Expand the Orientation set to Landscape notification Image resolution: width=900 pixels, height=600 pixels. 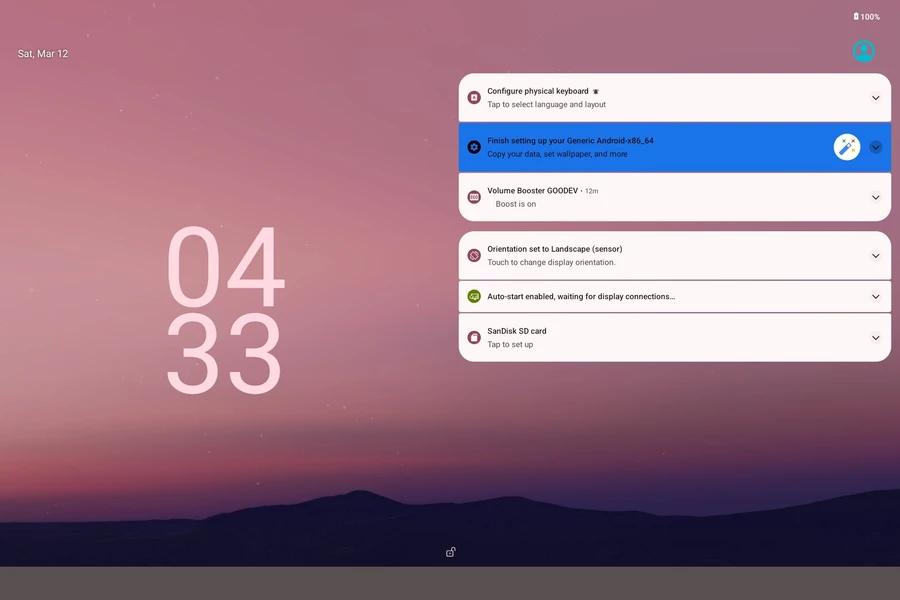pos(875,256)
